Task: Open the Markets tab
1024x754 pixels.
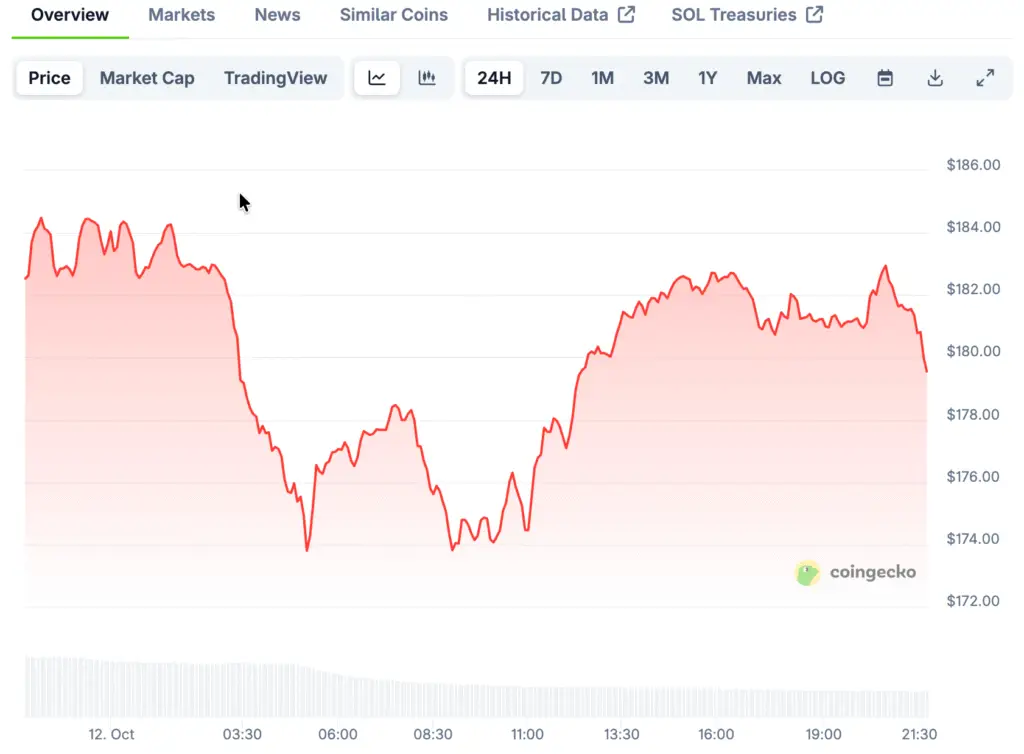Action: (181, 15)
